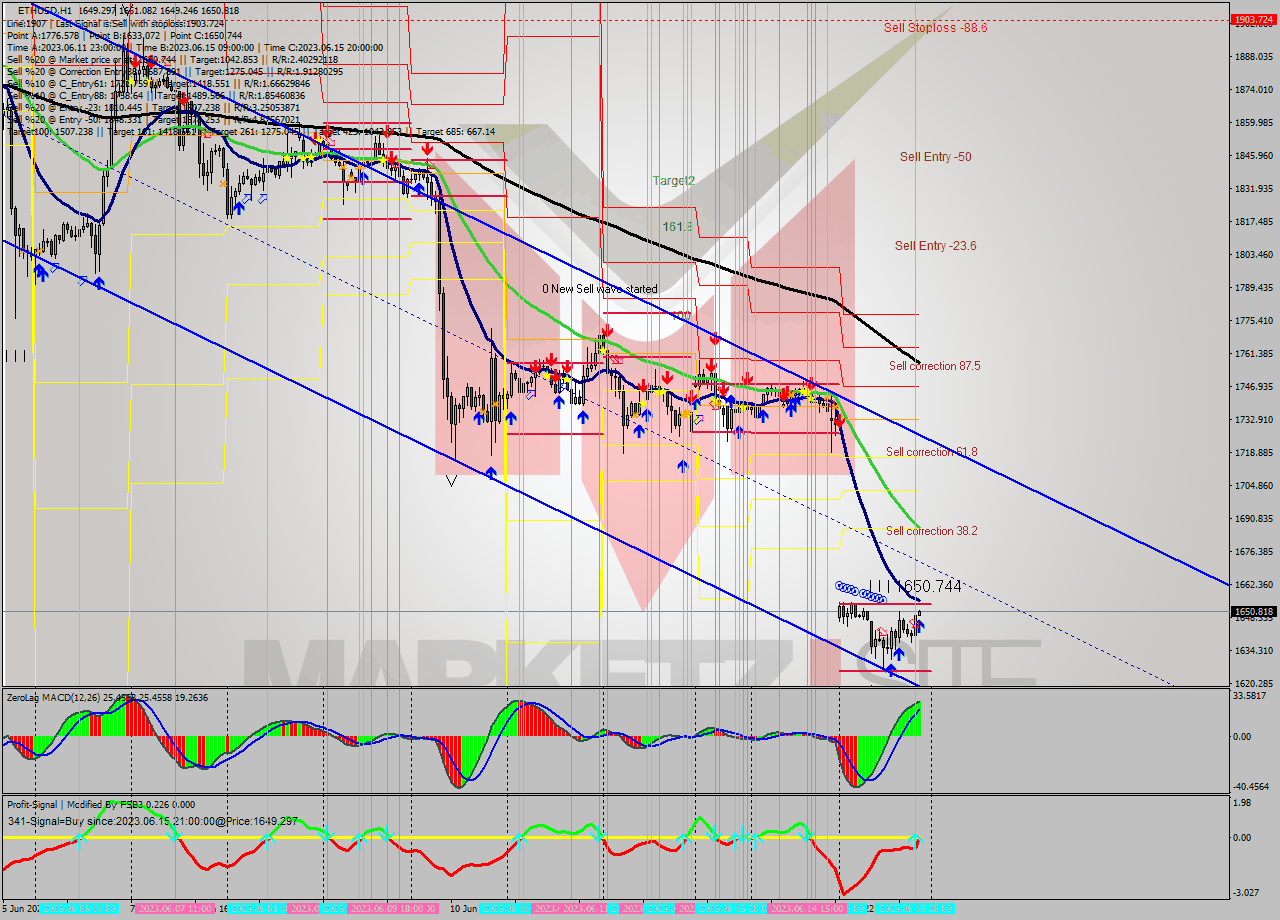Click the red 1903.724 stoploss price tag
Viewport: 1280px width, 920px height.
point(1253,19)
